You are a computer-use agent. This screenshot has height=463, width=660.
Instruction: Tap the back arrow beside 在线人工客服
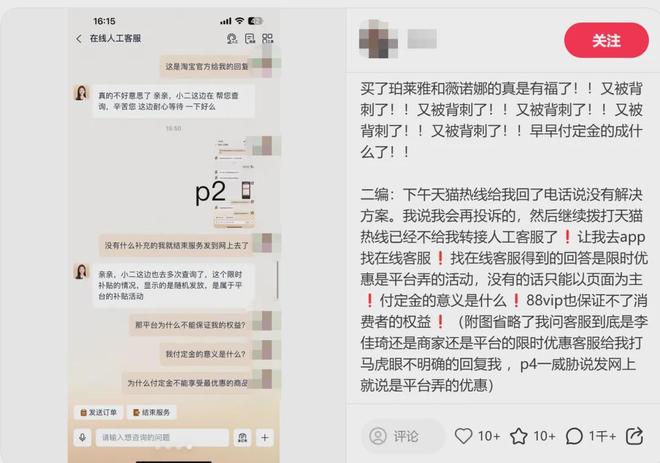coord(79,39)
